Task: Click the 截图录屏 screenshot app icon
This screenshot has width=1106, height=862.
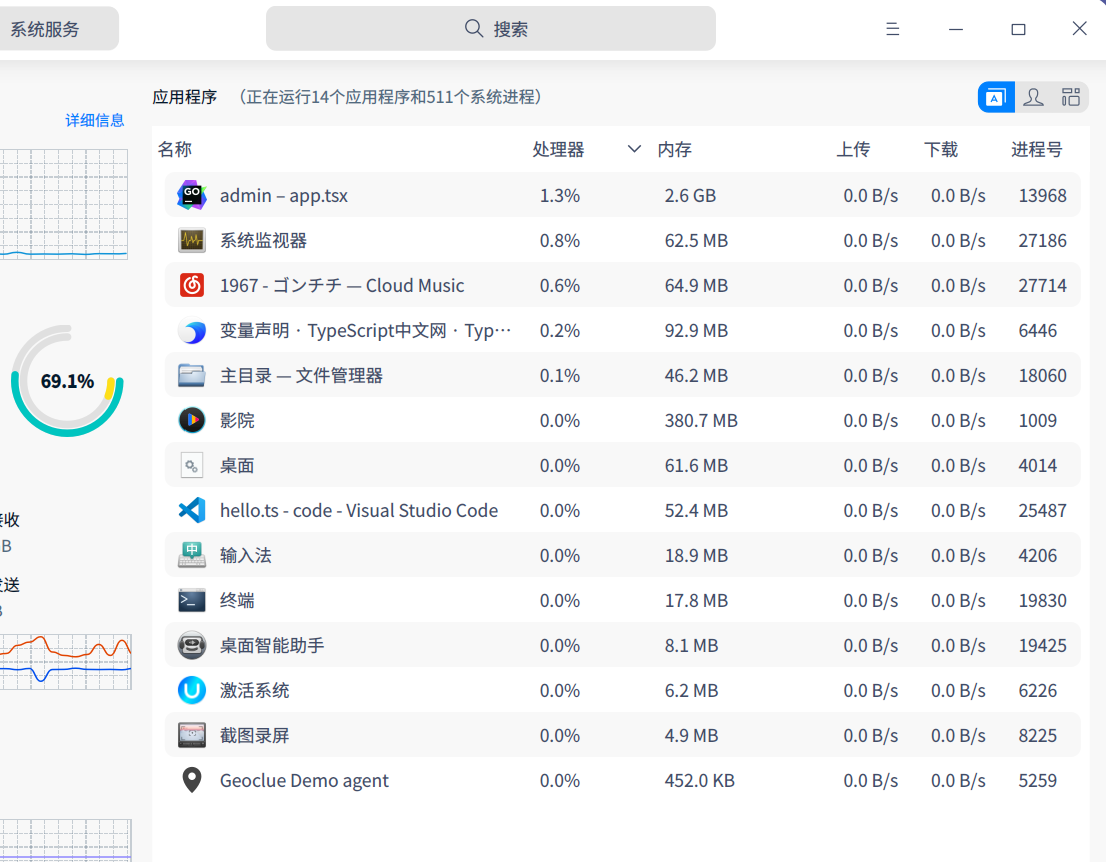Action: tap(191, 735)
